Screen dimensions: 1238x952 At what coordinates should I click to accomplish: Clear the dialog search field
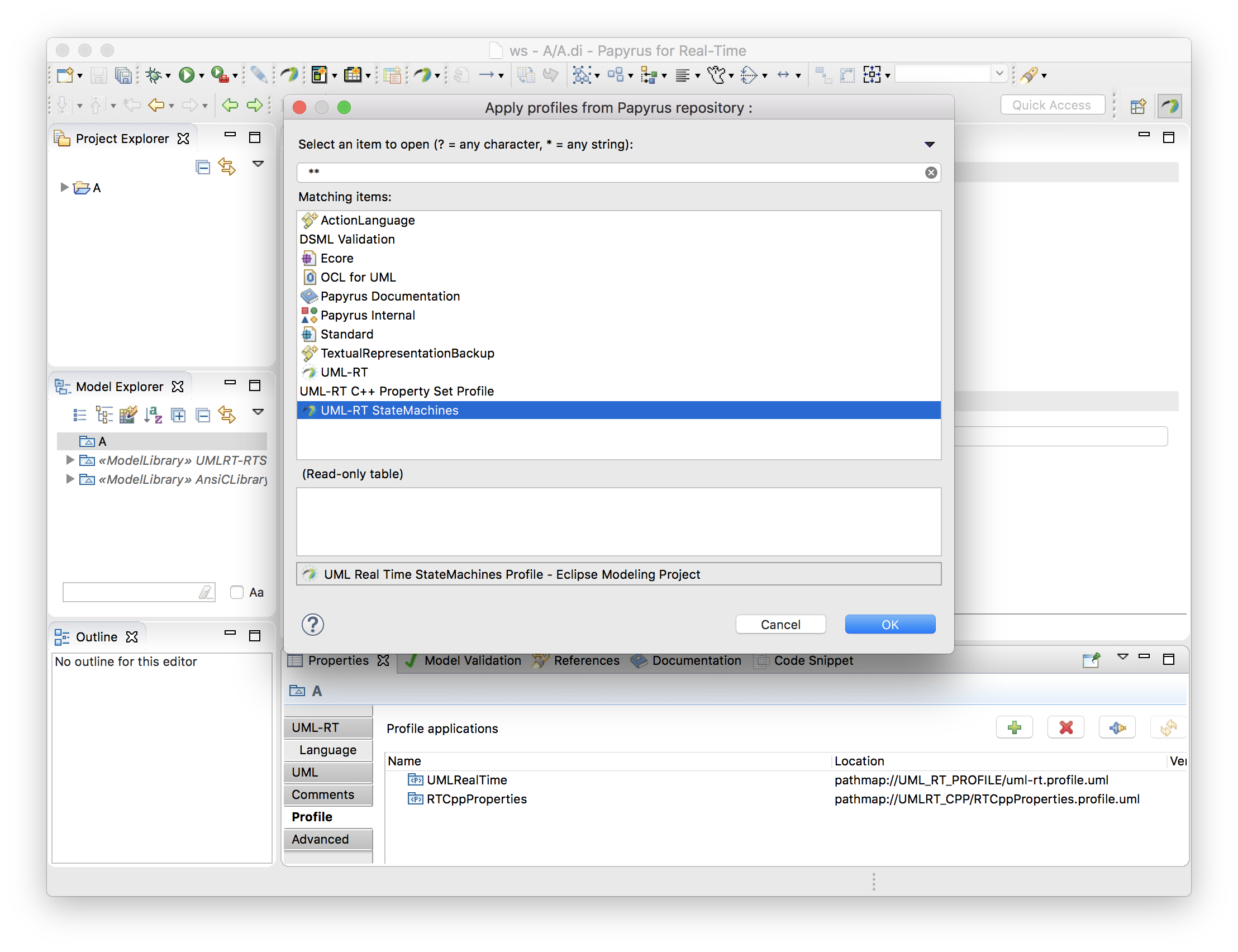(931, 172)
